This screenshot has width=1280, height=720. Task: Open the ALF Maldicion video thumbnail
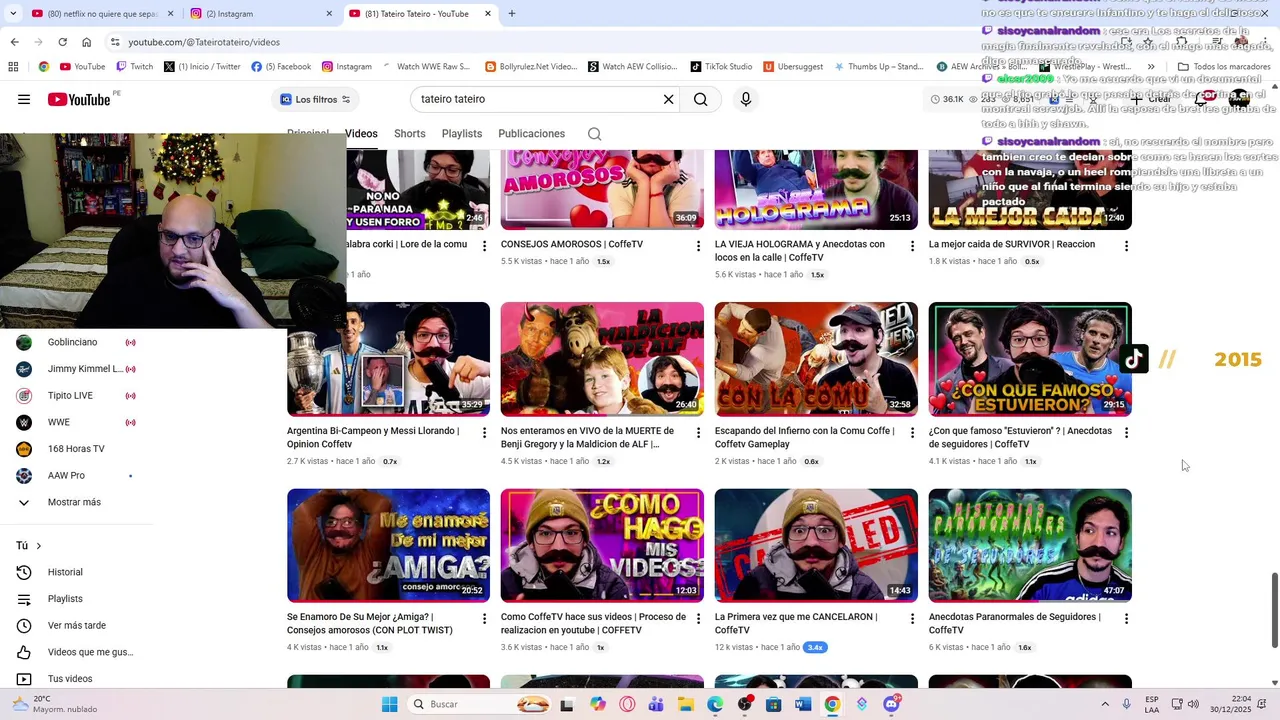pyautogui.click(x=602, y=359)
